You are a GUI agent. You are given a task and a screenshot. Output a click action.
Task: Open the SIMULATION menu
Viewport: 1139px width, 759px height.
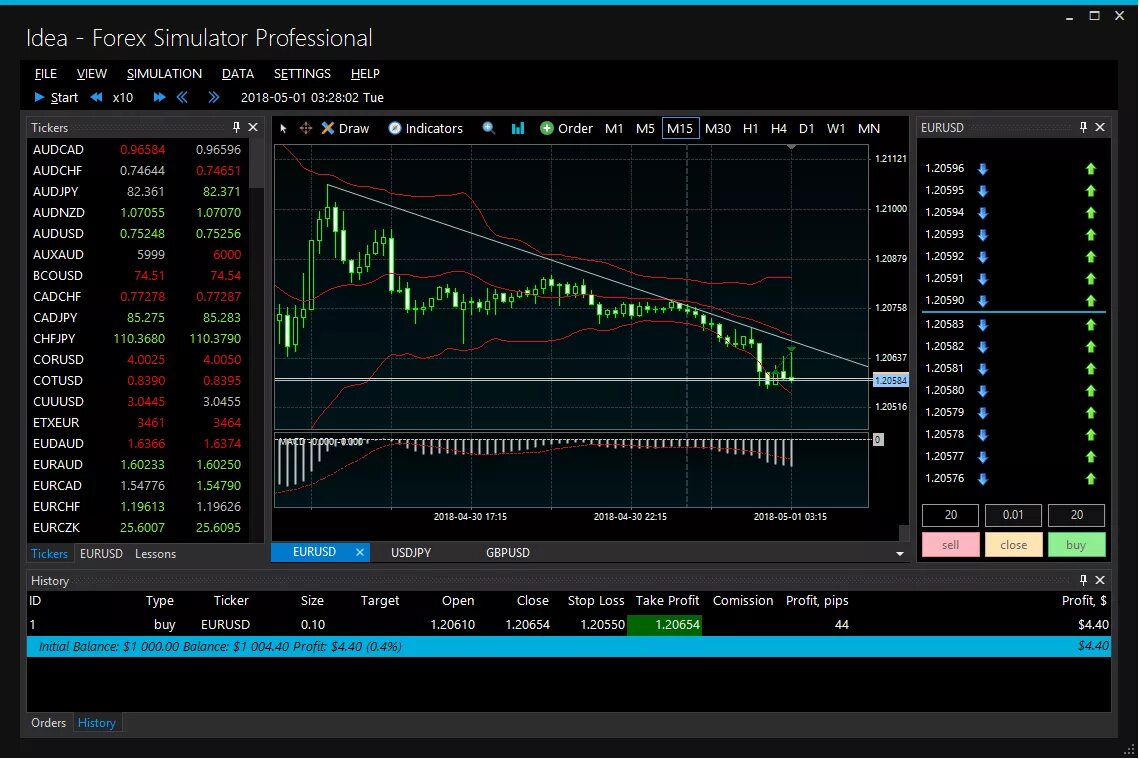164,74
